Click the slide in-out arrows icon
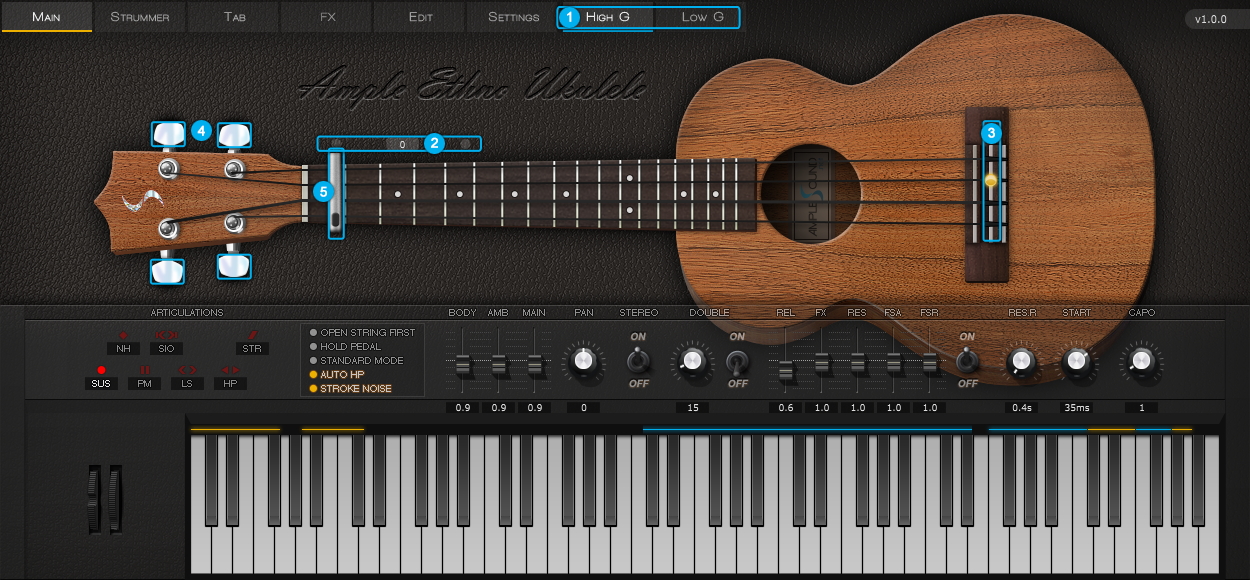 click(x=166, y=335)
